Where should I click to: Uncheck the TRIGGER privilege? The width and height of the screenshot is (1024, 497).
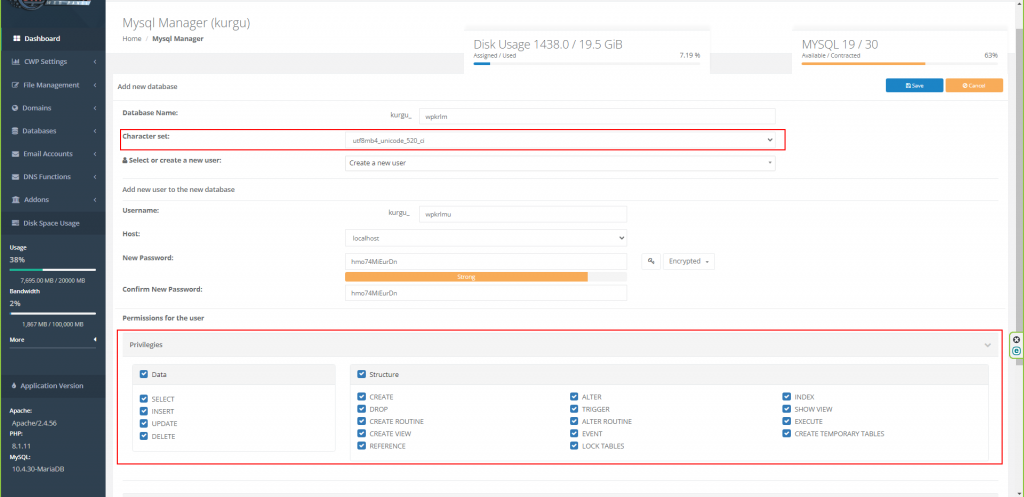(574, 409)
